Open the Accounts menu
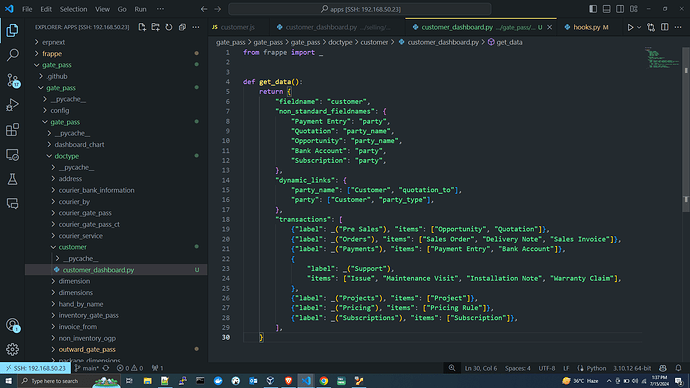The image size is (690, 388). (12, 325)
